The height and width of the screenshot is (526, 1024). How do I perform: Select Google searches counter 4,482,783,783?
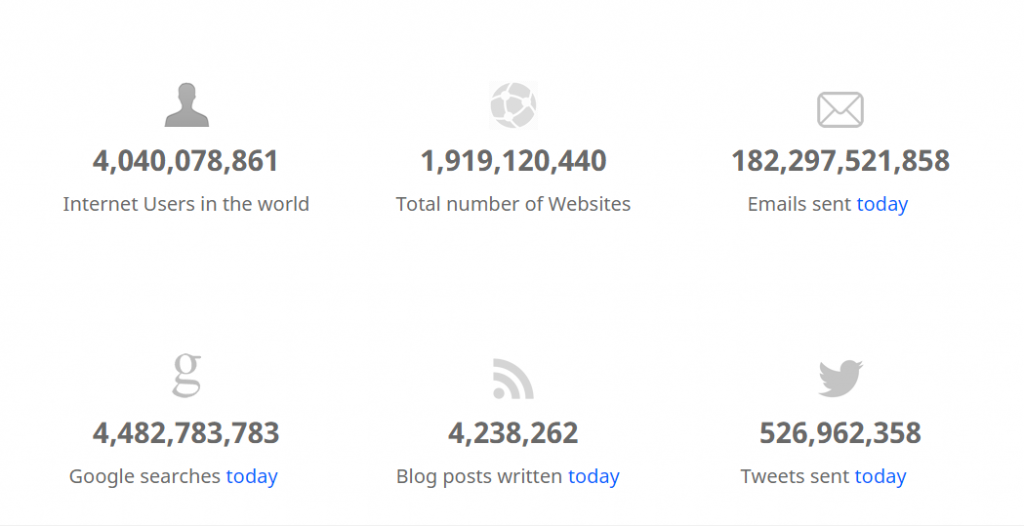point(186,433)
